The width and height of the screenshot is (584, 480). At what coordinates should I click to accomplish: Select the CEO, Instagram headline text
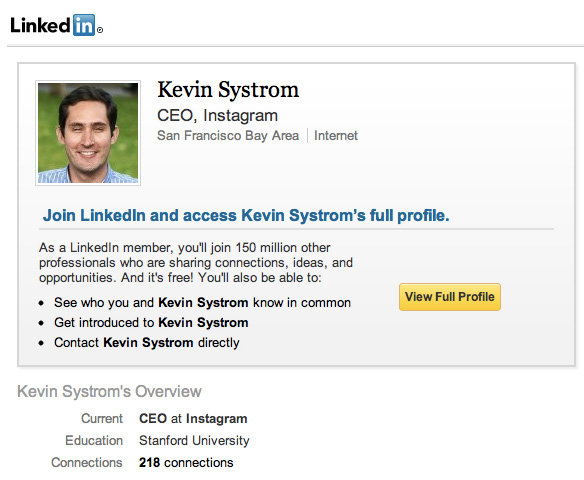click(x=218, y=115)
